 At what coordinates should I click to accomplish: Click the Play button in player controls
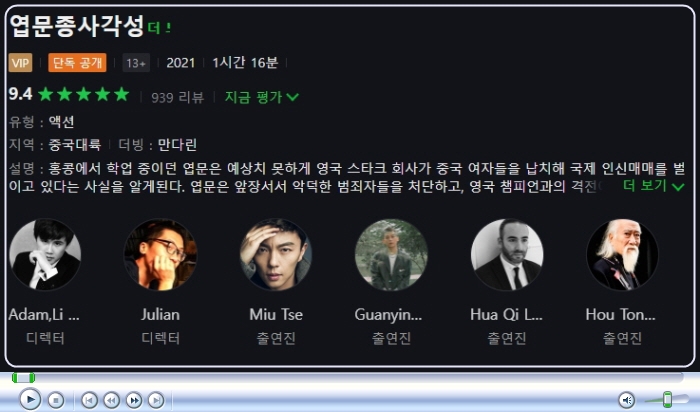[x=30, y=399]
